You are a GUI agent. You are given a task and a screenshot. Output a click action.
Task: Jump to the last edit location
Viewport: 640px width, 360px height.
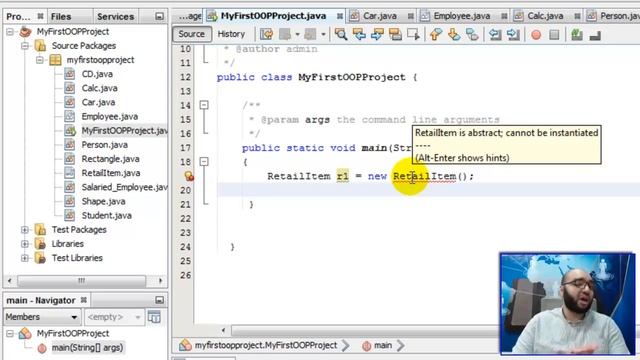coord(267,34)
